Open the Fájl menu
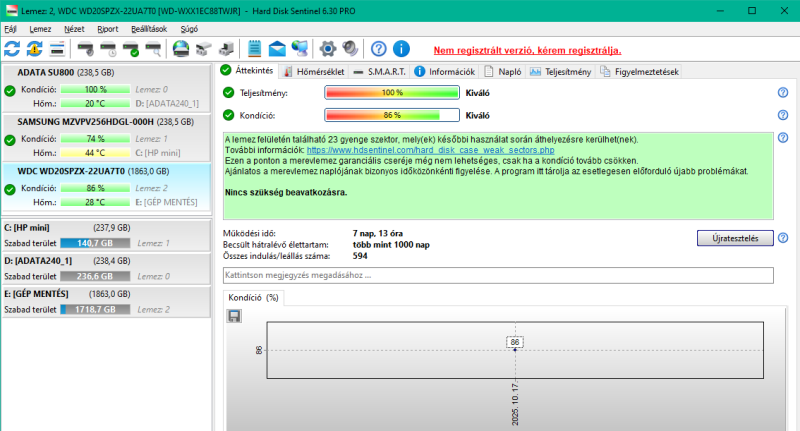Viewport: 800px width, 431px height. [10, 29]
